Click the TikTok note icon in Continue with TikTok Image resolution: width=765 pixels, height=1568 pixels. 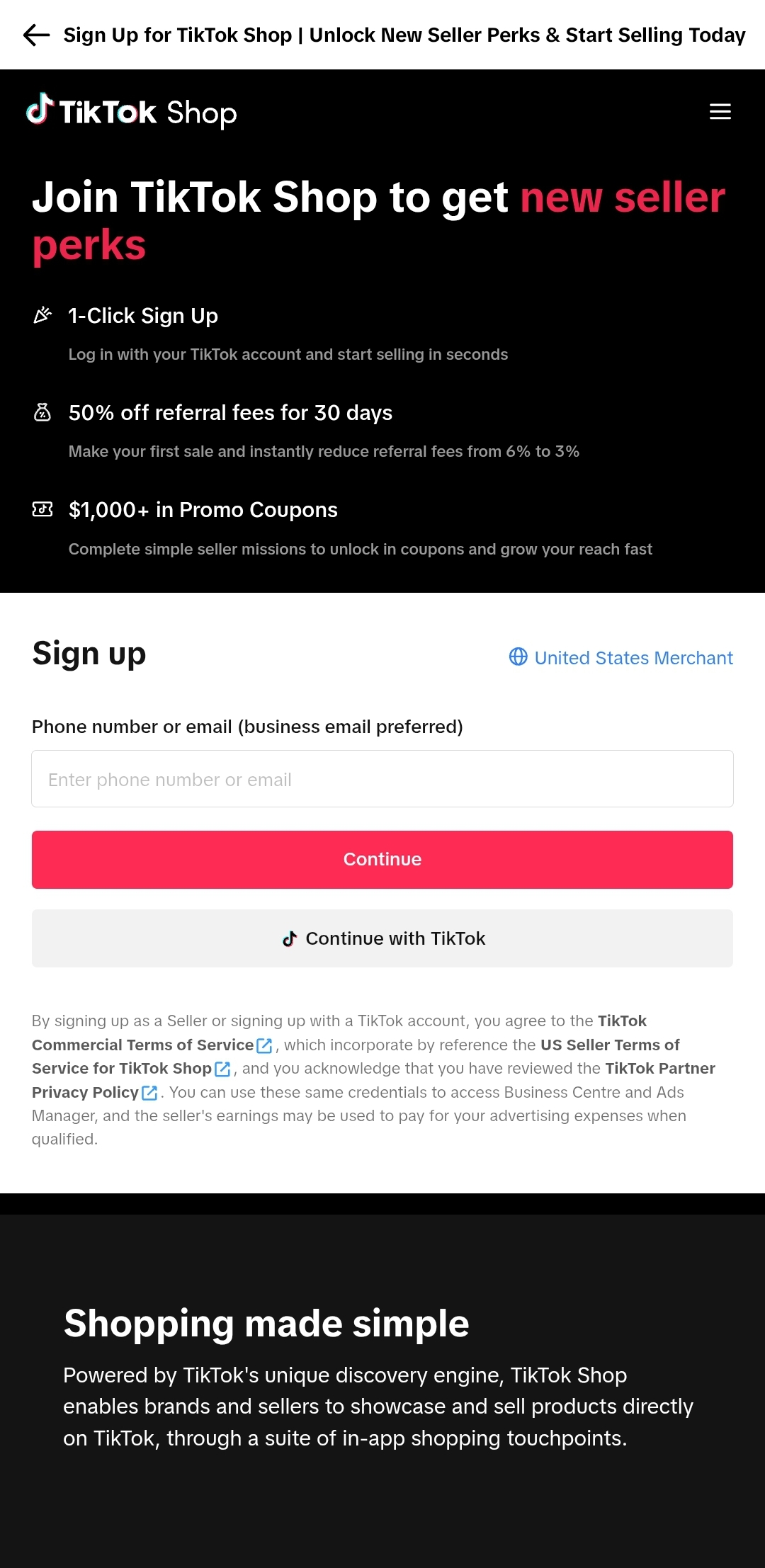290,938
